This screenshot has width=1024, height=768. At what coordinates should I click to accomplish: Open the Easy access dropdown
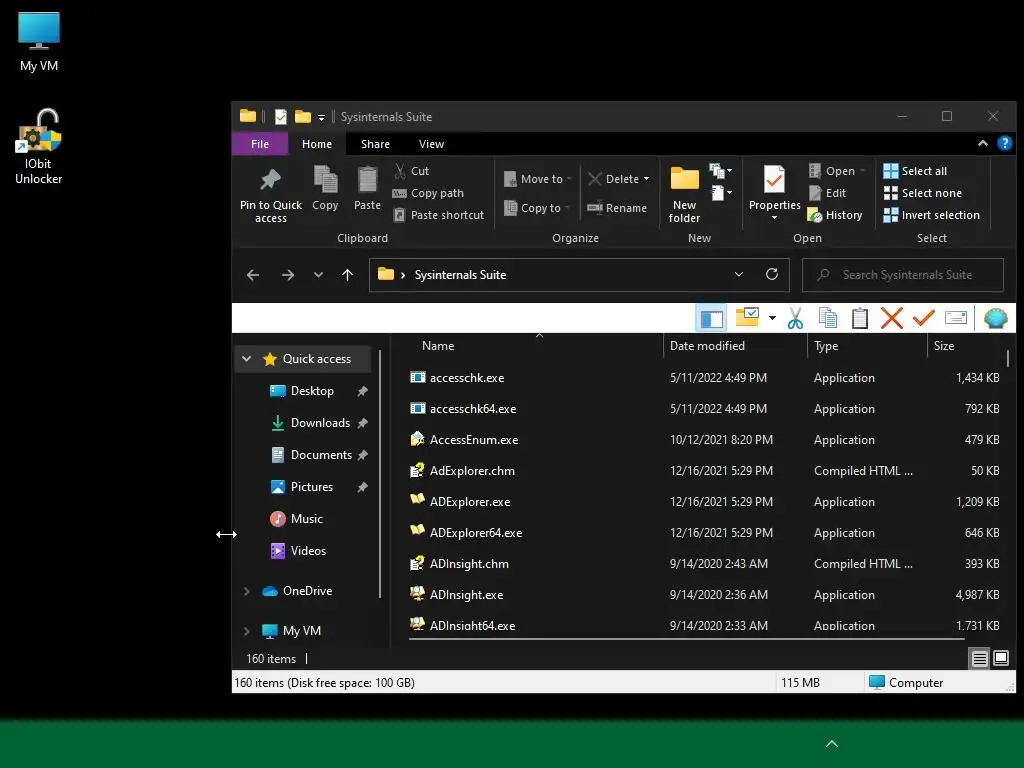(x=721, y=193)
